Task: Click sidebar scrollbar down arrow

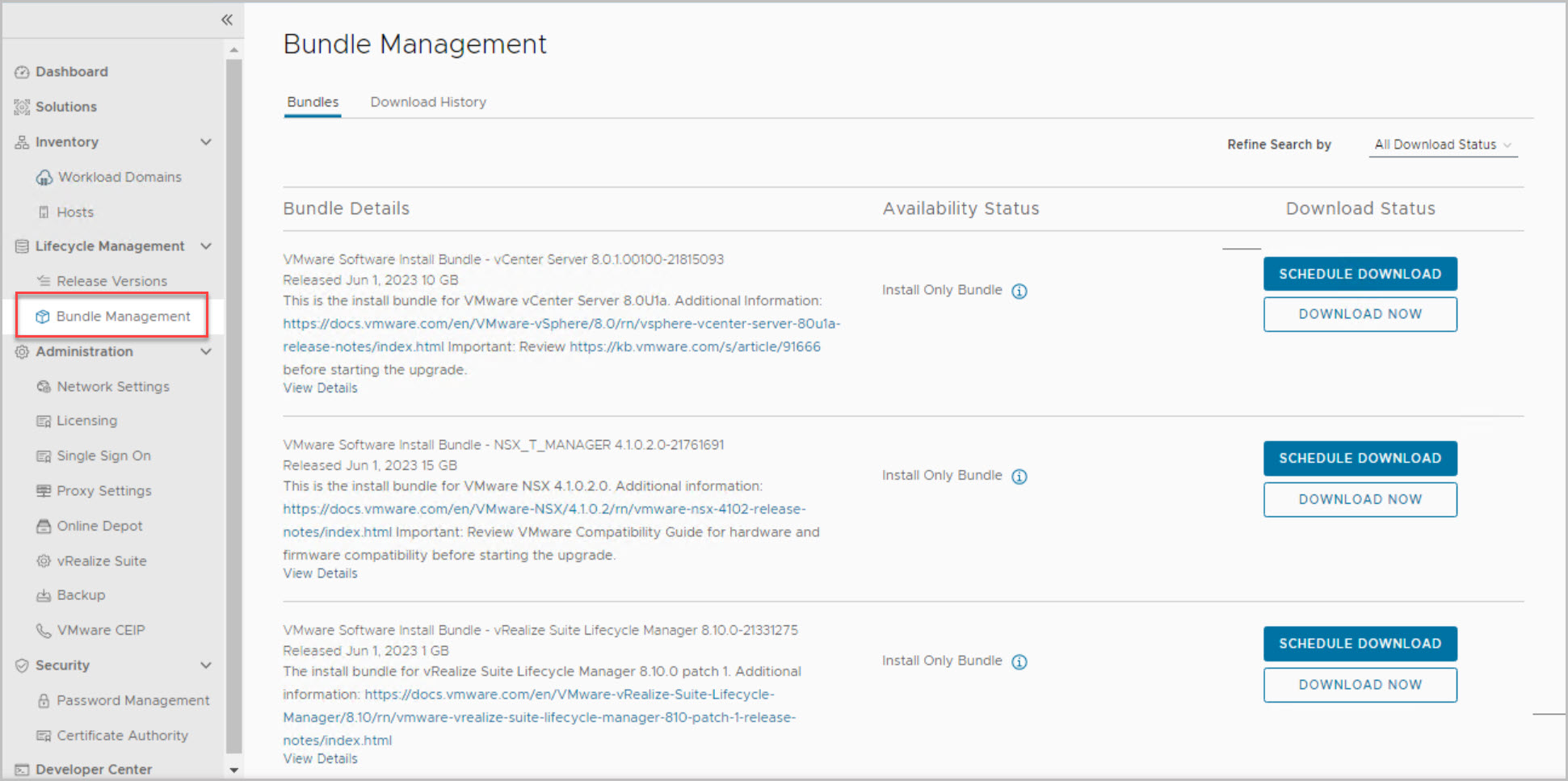Action: (234, 771)
